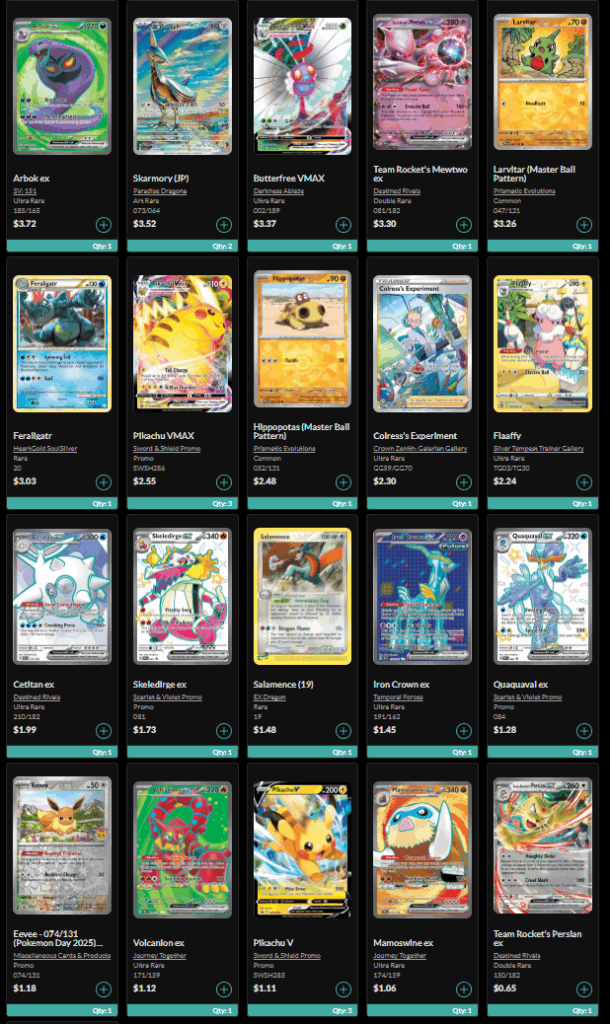View the Feraligatr card thumbnail
Image resolution: width=610 pixels, height=1024 pixels.
click(x=62, y=344)
